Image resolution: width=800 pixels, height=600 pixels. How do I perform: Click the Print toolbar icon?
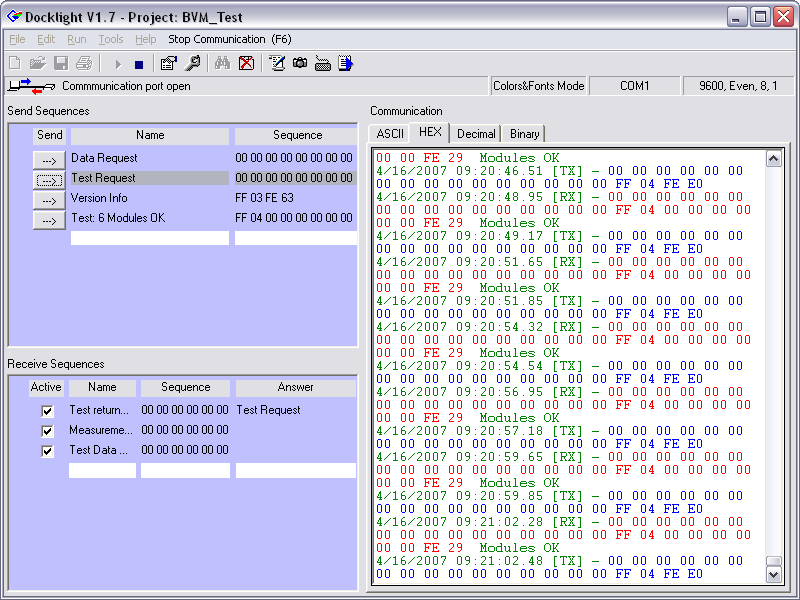click(84, 63)
